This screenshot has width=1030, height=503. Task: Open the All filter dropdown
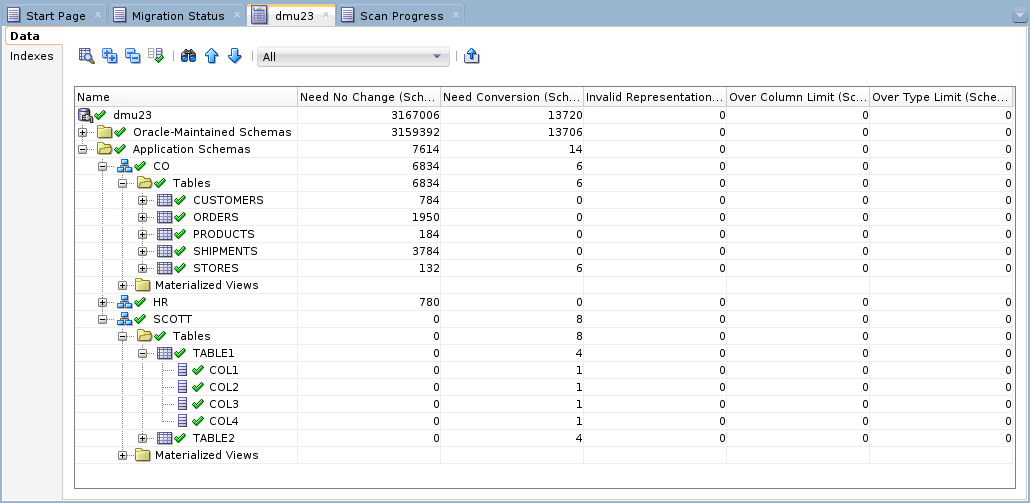pos(353,56)
